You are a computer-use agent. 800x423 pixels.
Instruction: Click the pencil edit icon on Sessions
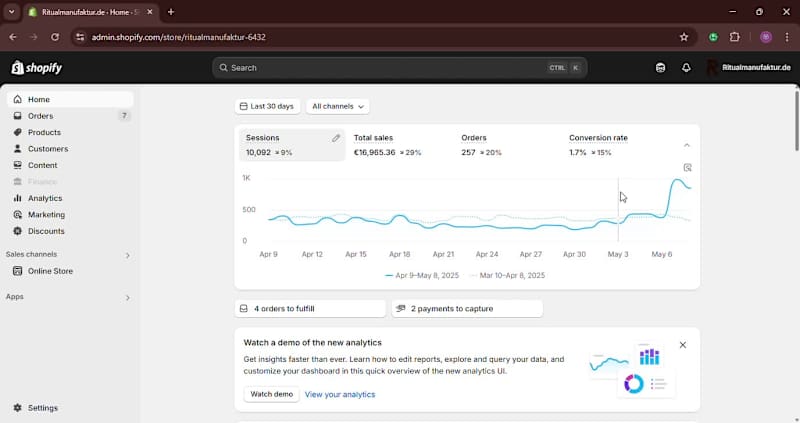(336, 138)
